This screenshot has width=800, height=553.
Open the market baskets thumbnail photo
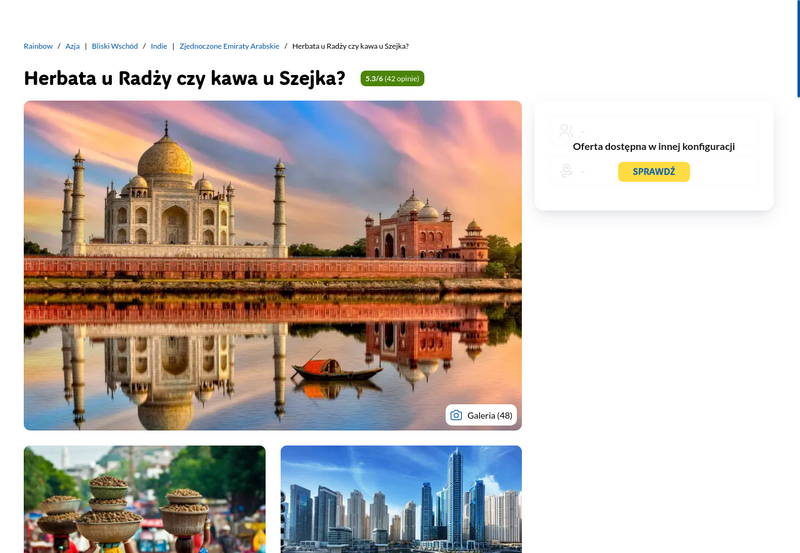tap(145, 499)
